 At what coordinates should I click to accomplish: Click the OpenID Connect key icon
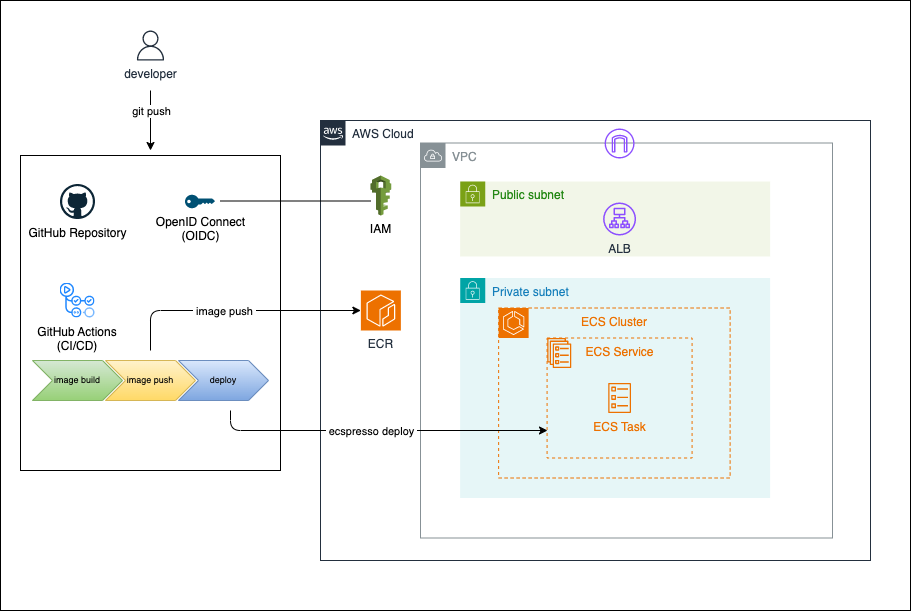pos(200,201)
